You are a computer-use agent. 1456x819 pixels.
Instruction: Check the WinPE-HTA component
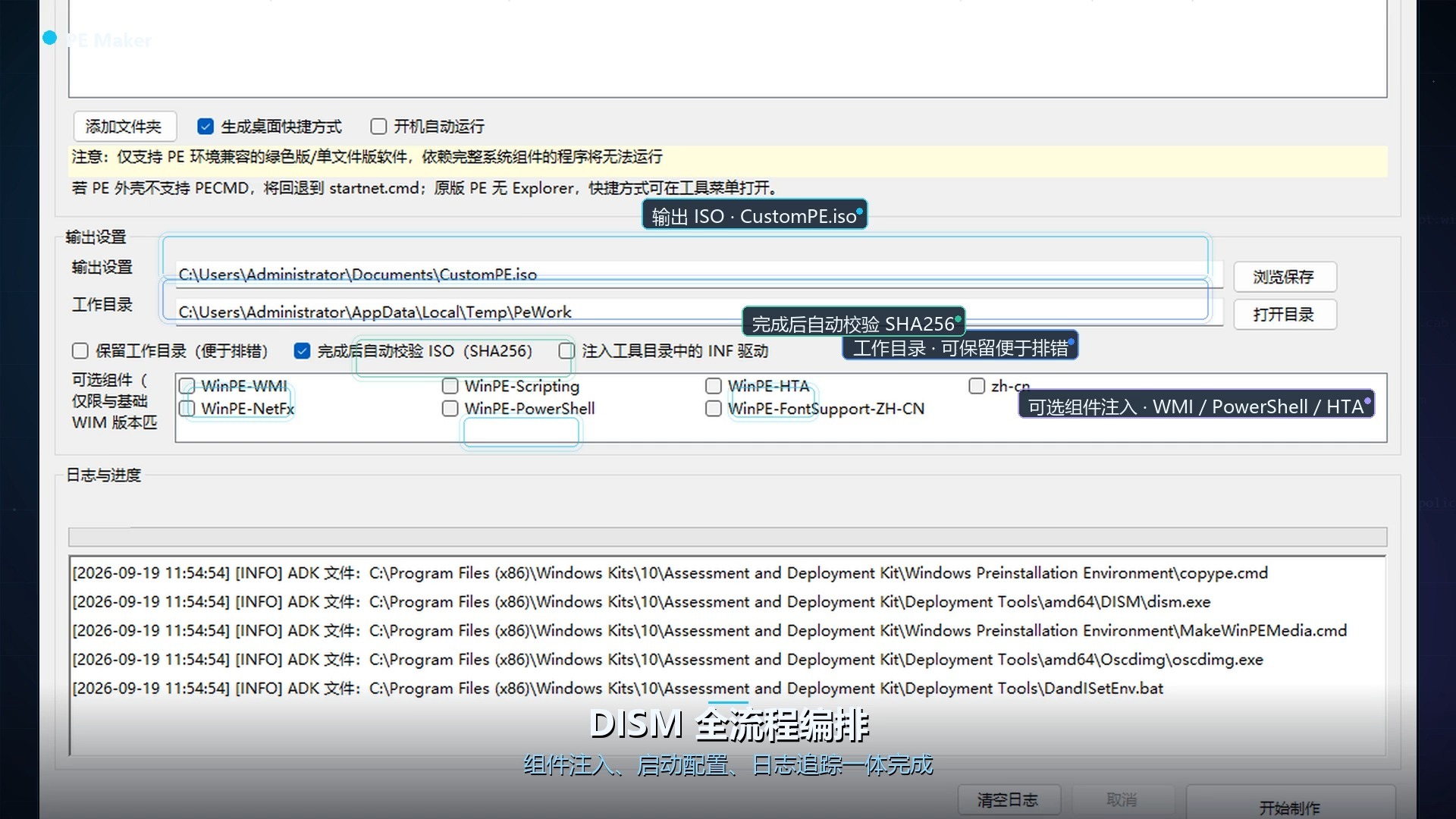(x=714, y=386)
